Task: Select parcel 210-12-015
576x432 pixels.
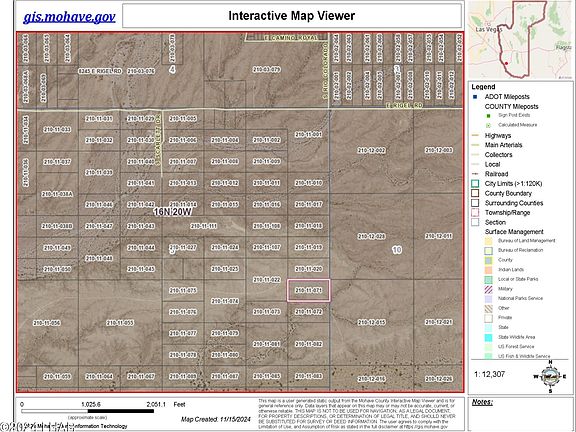Action: [x=372, y=322]
